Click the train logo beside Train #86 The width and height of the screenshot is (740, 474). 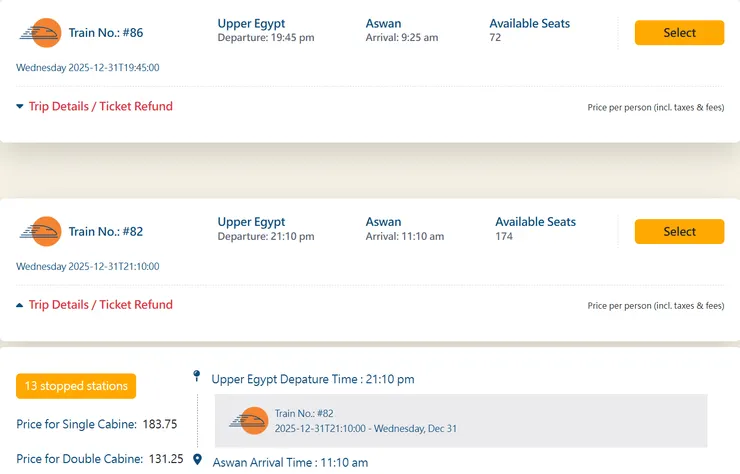[40, 33]
